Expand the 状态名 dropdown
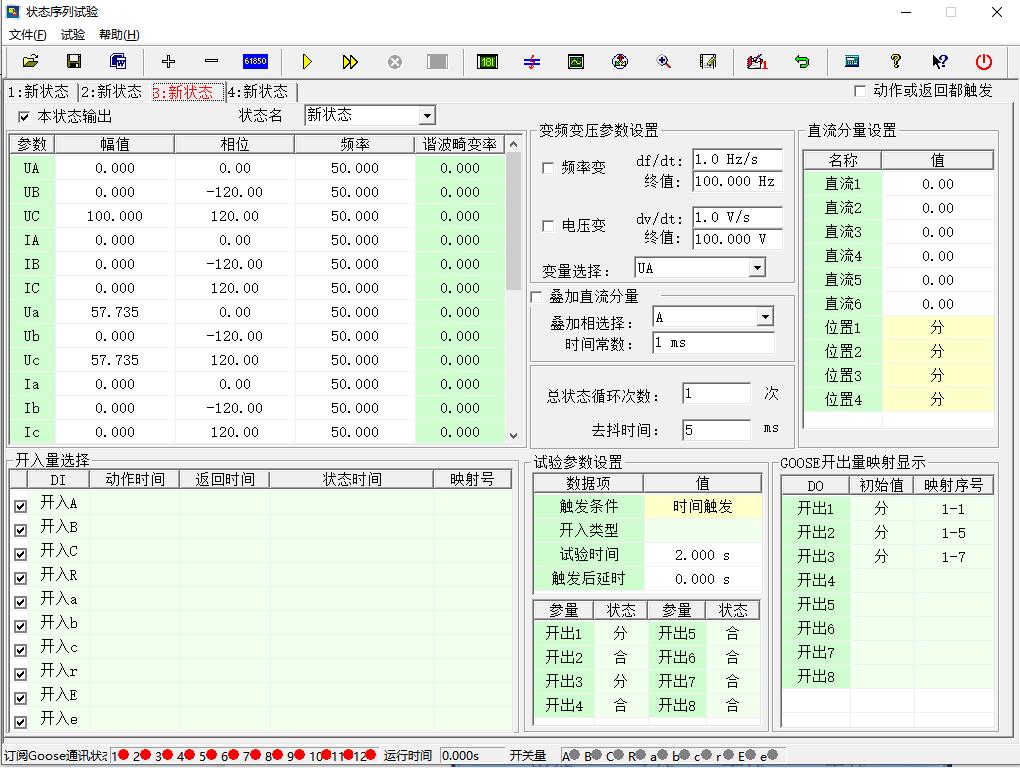This screenshot has height=768, width=1020. [427, 116]
